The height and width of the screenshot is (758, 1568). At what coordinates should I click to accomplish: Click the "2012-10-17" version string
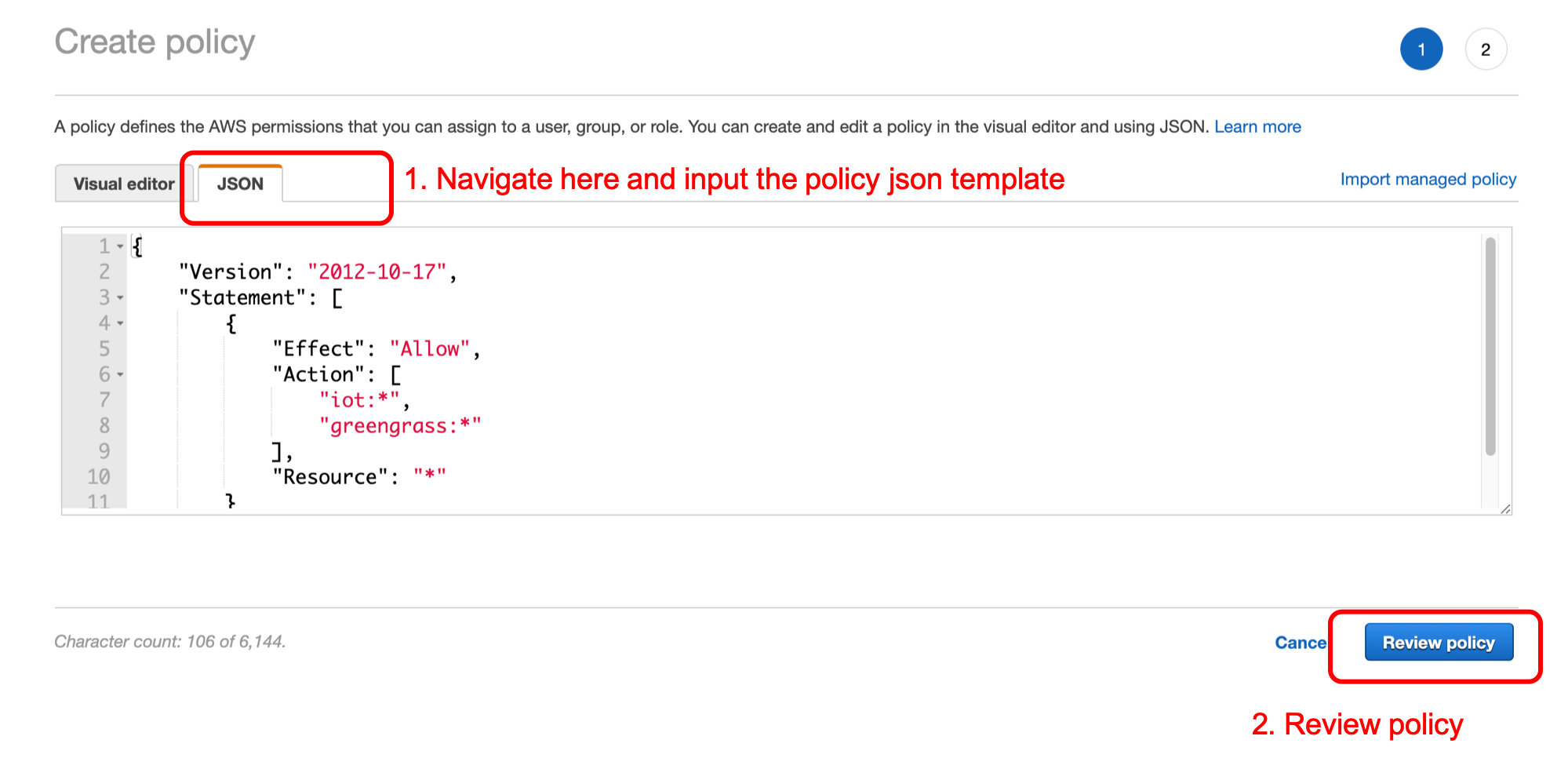(x=377, y=271)
